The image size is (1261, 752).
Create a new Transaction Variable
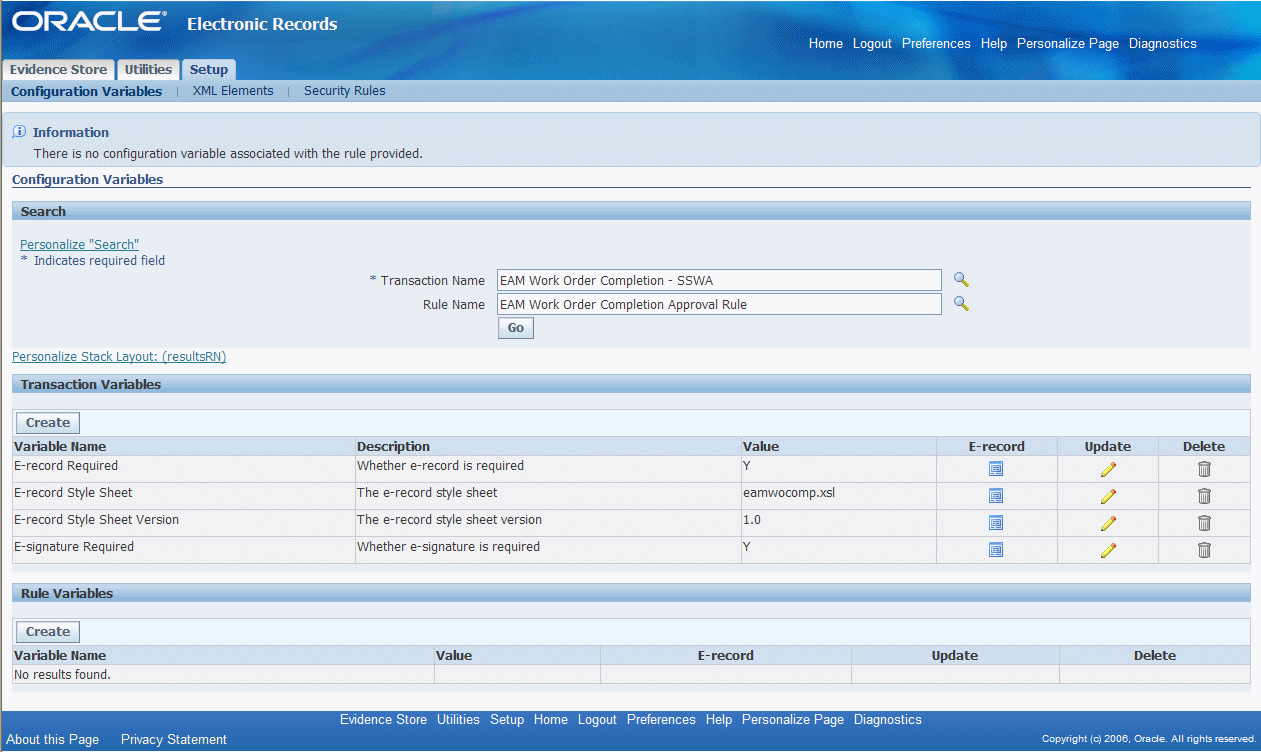(48, 423)
